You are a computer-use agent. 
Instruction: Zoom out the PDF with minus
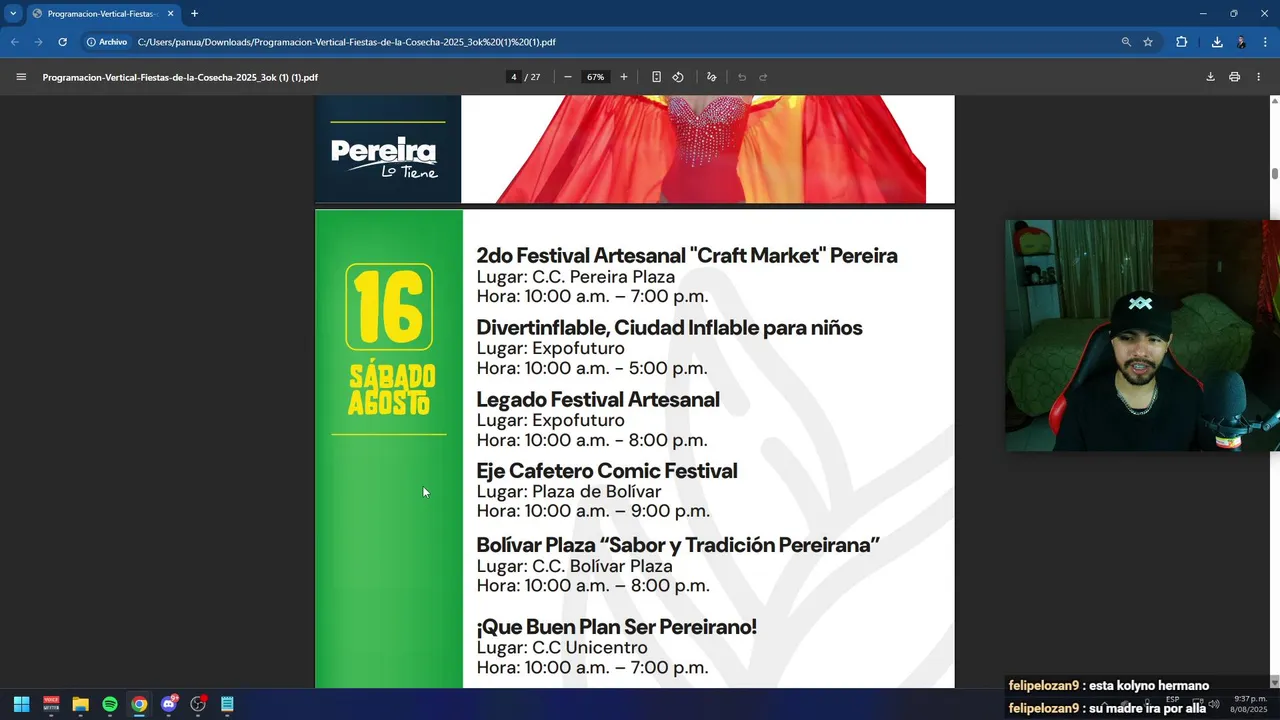coord(568,77)
